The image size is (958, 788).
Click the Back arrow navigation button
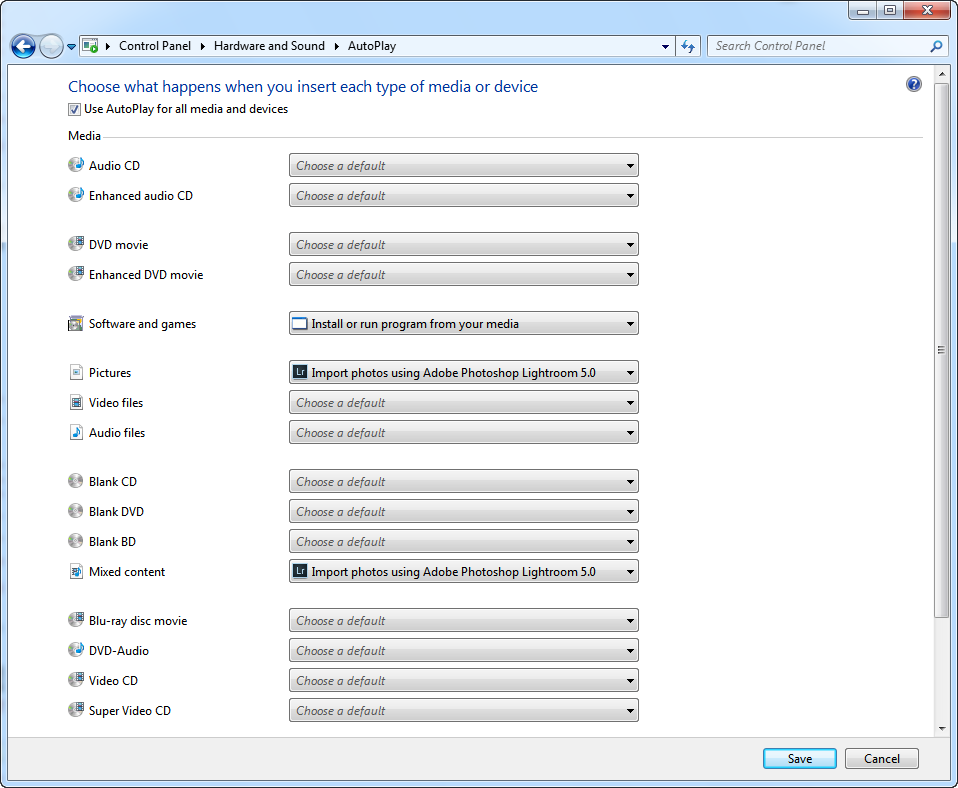pos(23,46)
